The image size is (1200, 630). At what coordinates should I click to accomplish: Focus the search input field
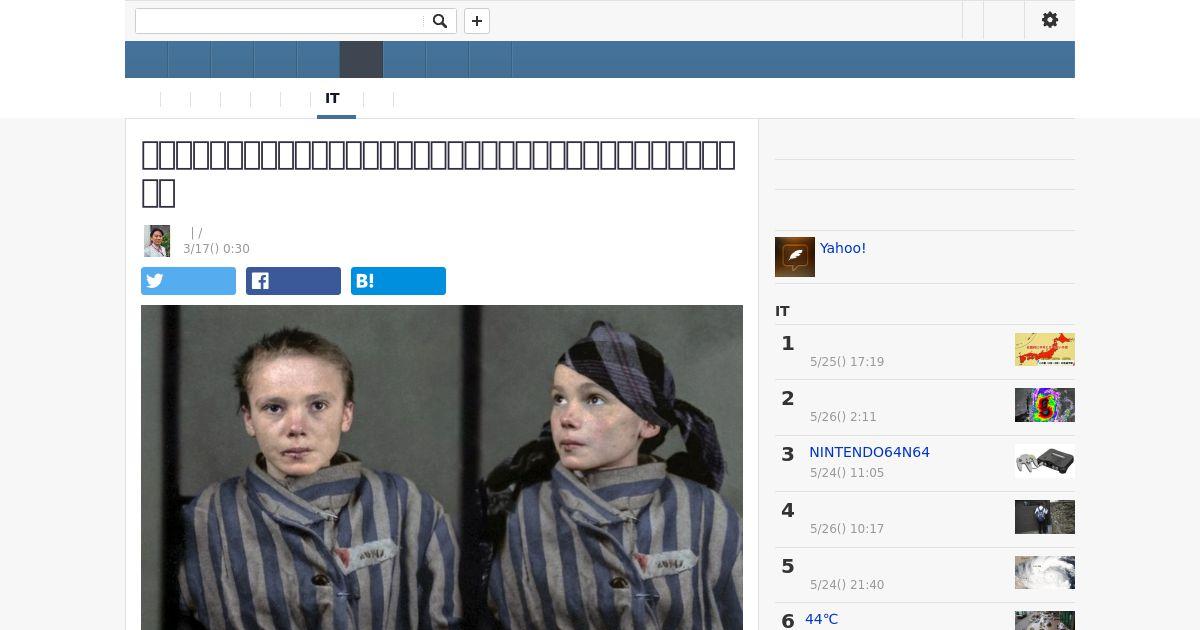coord(280,21)
